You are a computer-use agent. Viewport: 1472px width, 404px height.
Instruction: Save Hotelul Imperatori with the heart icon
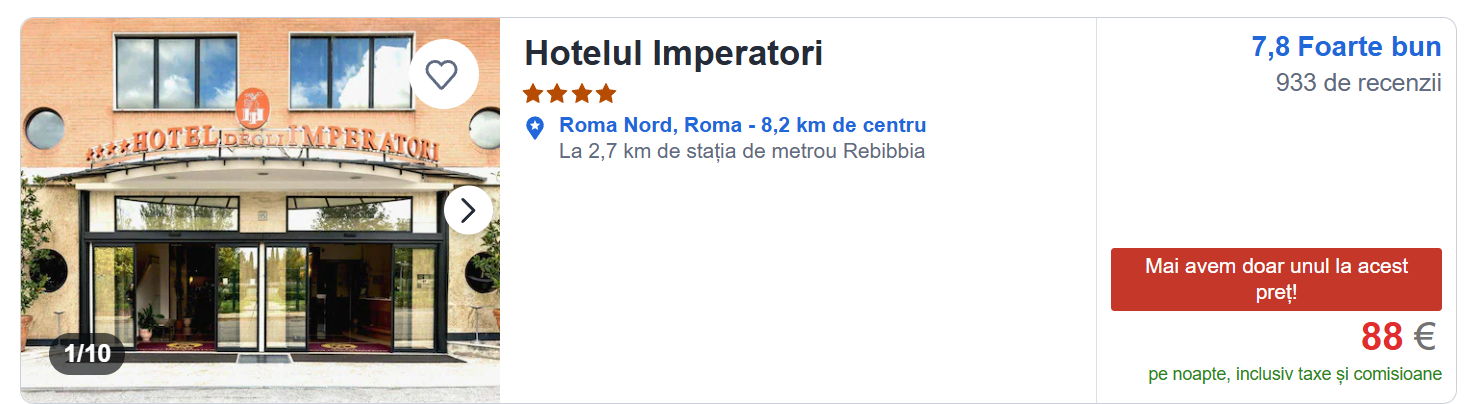(x=442, y=74)
